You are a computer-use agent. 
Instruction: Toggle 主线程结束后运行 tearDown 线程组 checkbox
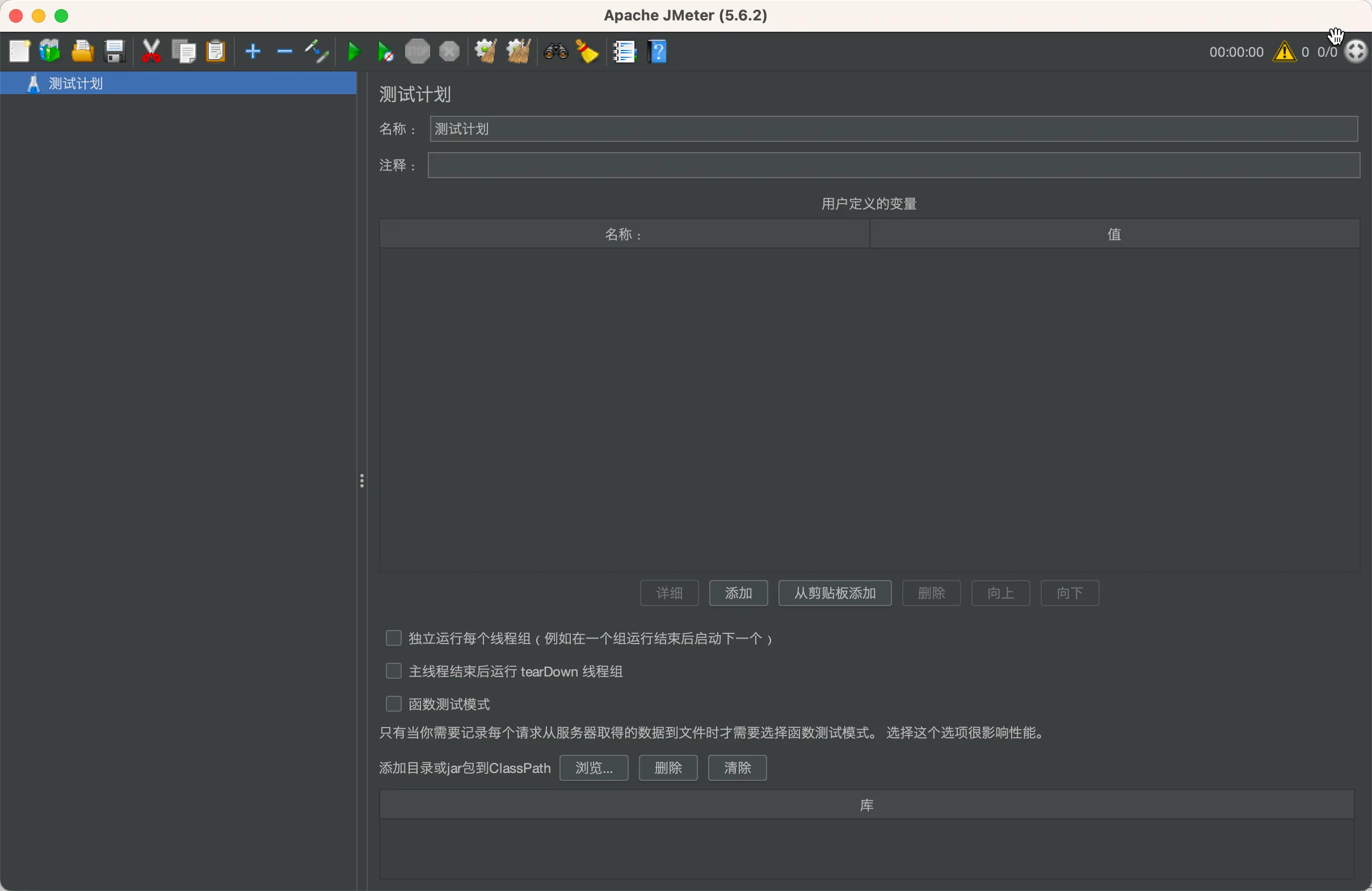393,671
